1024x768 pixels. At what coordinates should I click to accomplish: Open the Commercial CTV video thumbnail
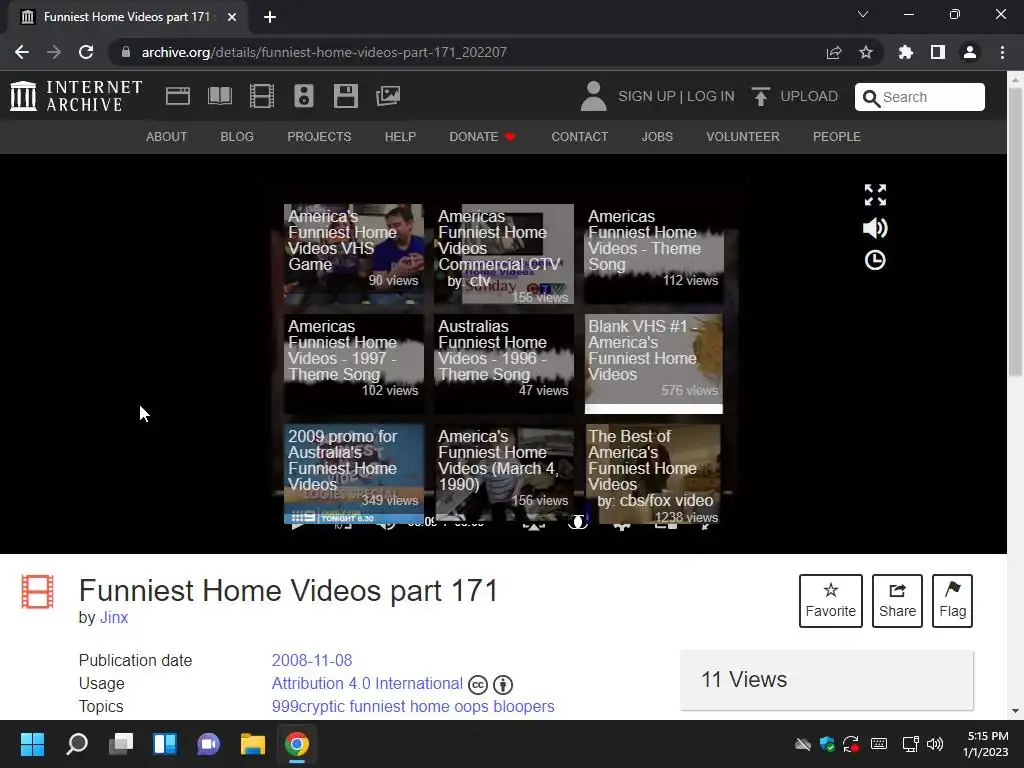(504, 253)
